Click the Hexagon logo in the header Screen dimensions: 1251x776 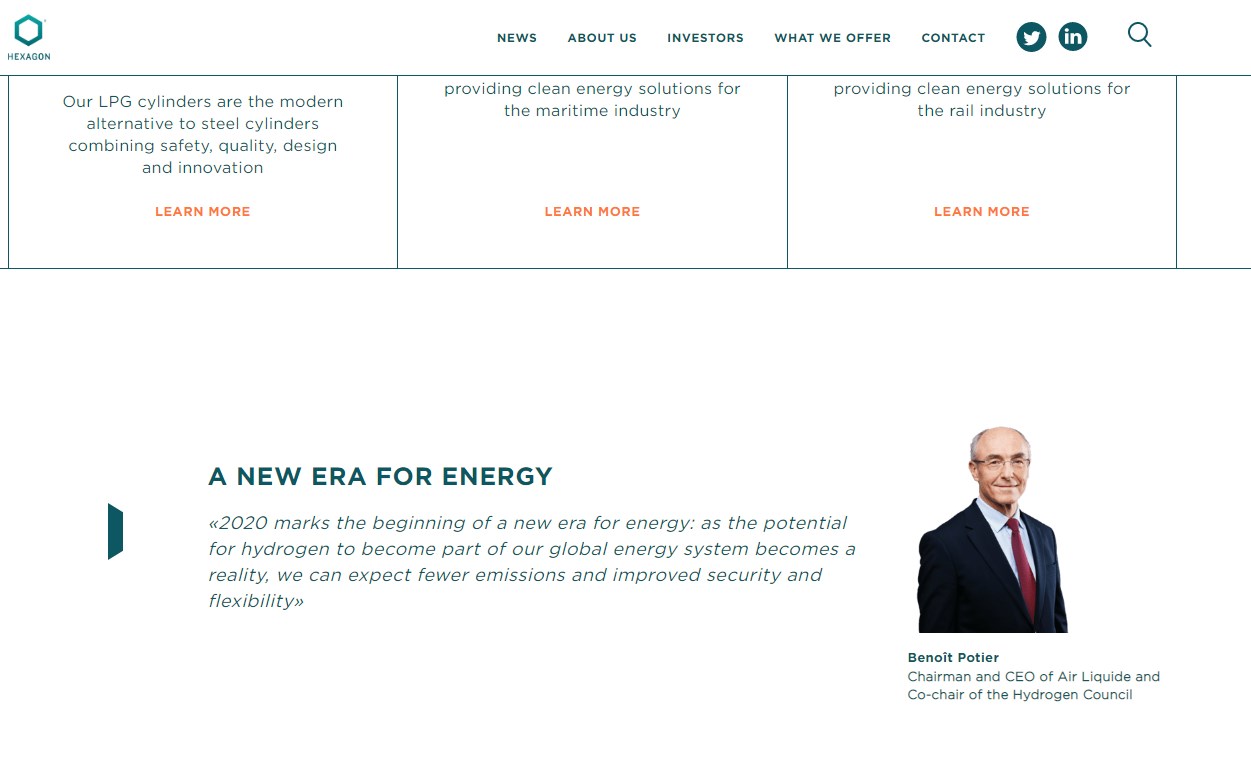coord(28,37)
